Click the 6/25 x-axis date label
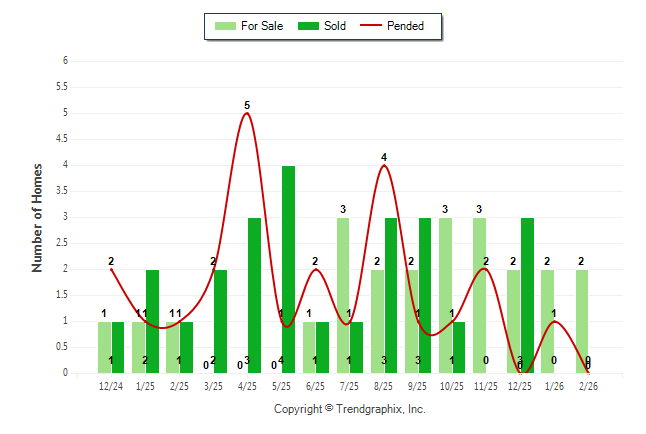This screenshot has width=646, height=434. click(x=316, y=385)
